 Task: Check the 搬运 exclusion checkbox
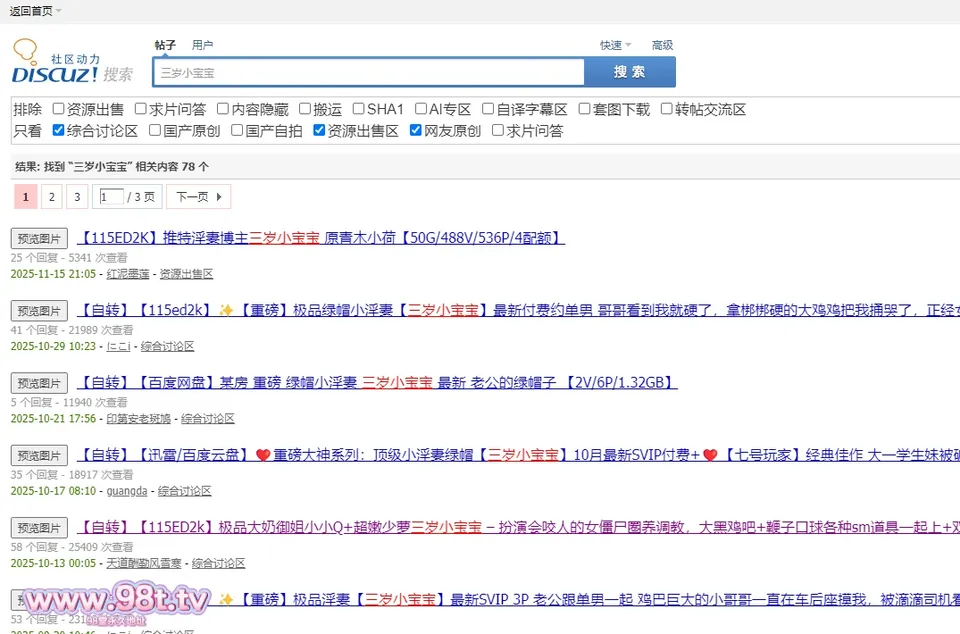click(x=305, y=109)
